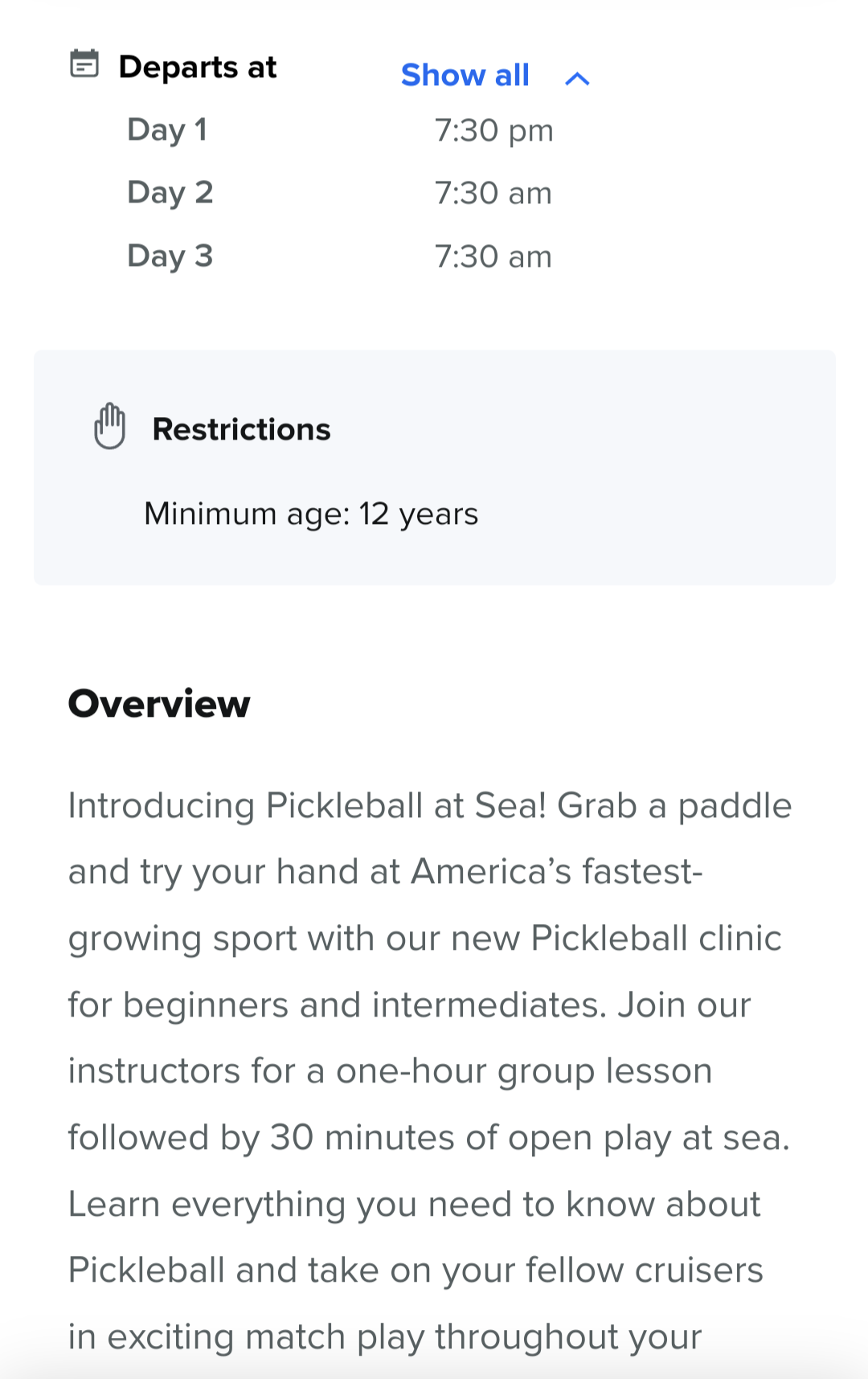The height and width of the screenshot is (1379, 868).
Task: Select the Departs at heading
Action: [198, 68]
